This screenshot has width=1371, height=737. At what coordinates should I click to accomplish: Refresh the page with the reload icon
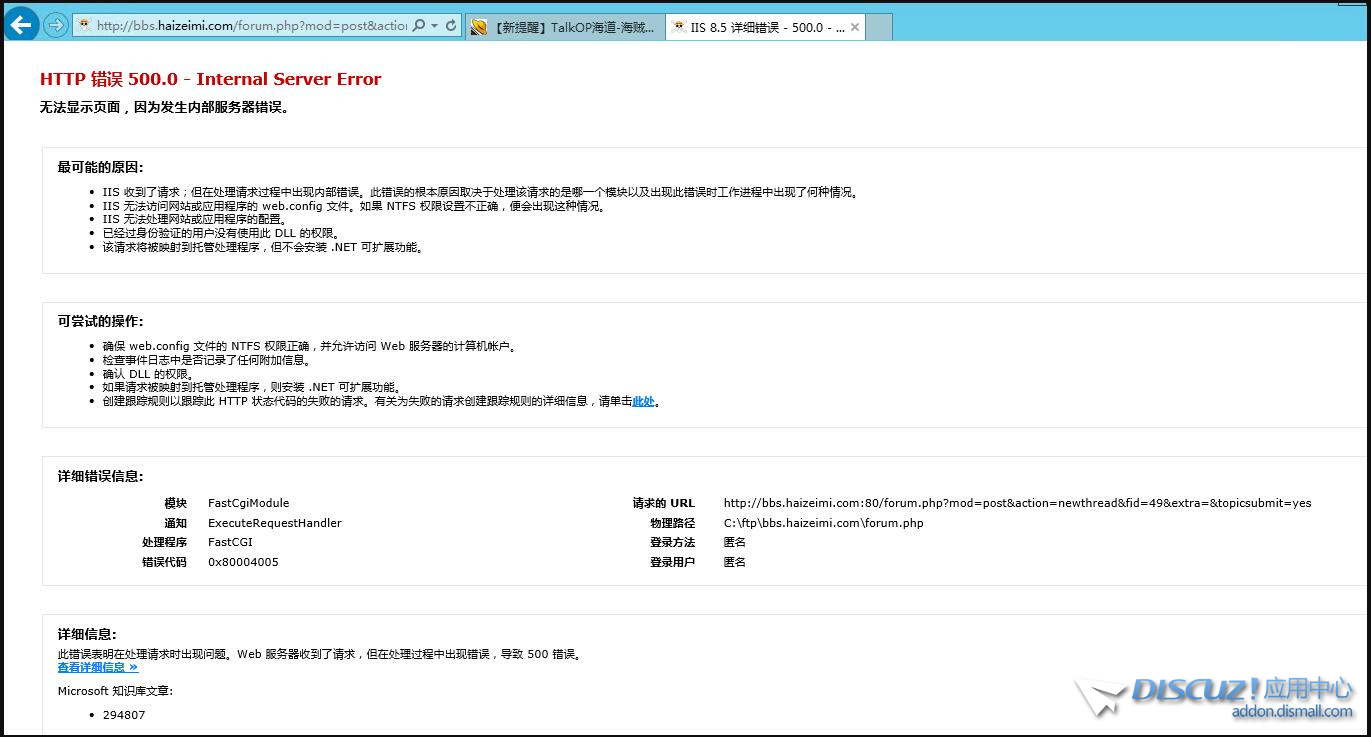451,26
